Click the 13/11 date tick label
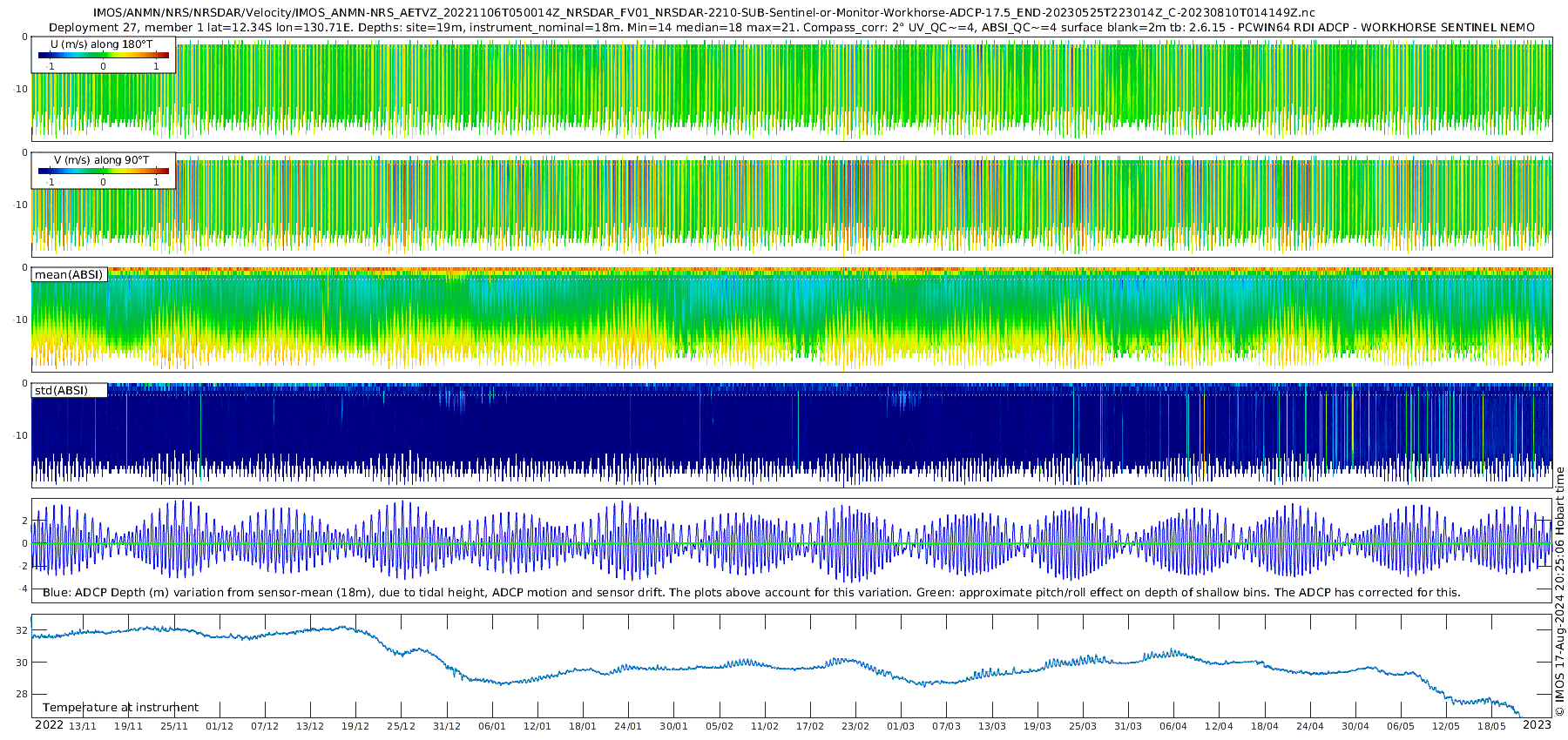The height and width of the screenshot is (740, 1568). (83, 726)
